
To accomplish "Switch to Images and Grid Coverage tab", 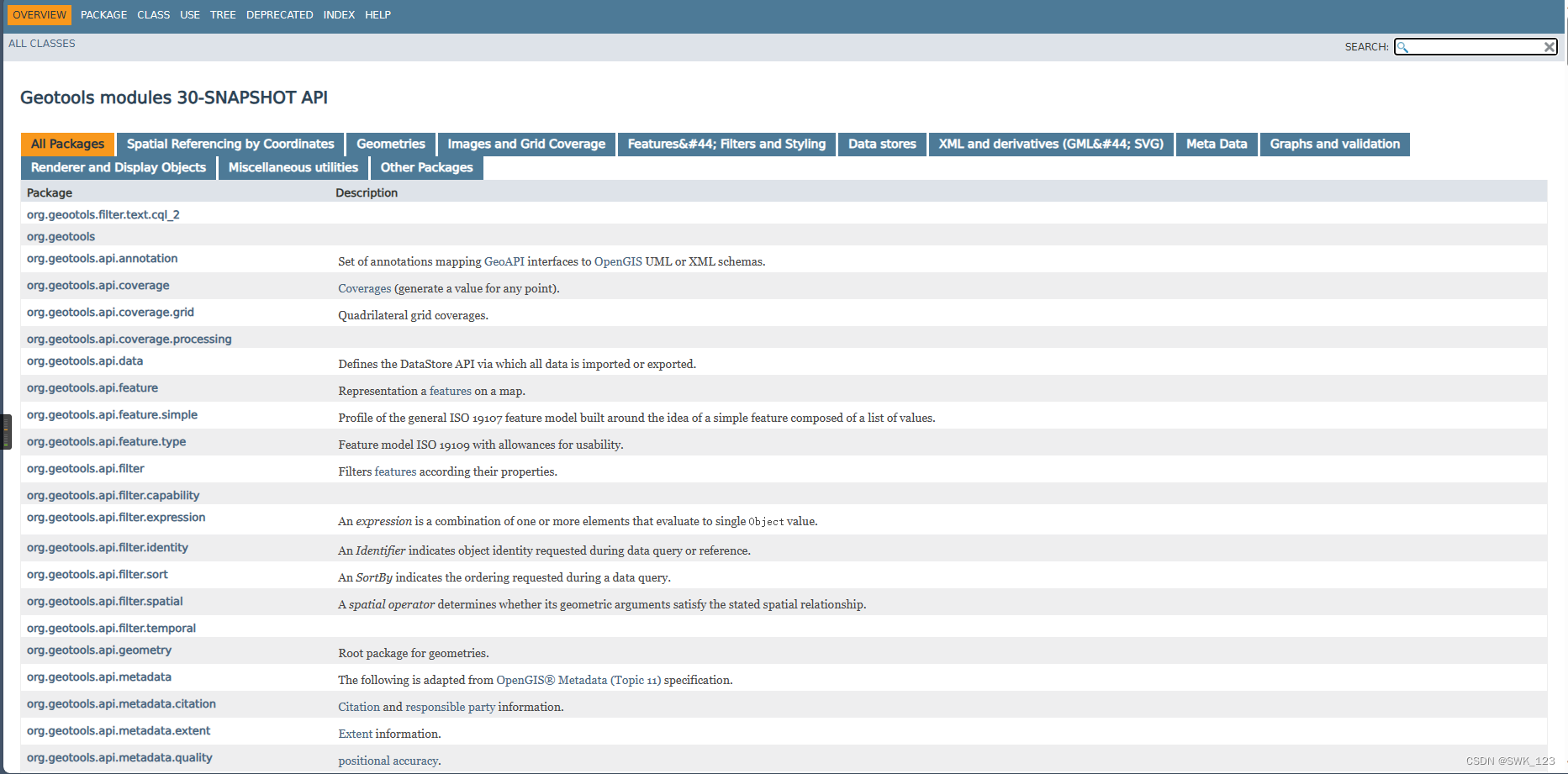I will tap(526, 145).
